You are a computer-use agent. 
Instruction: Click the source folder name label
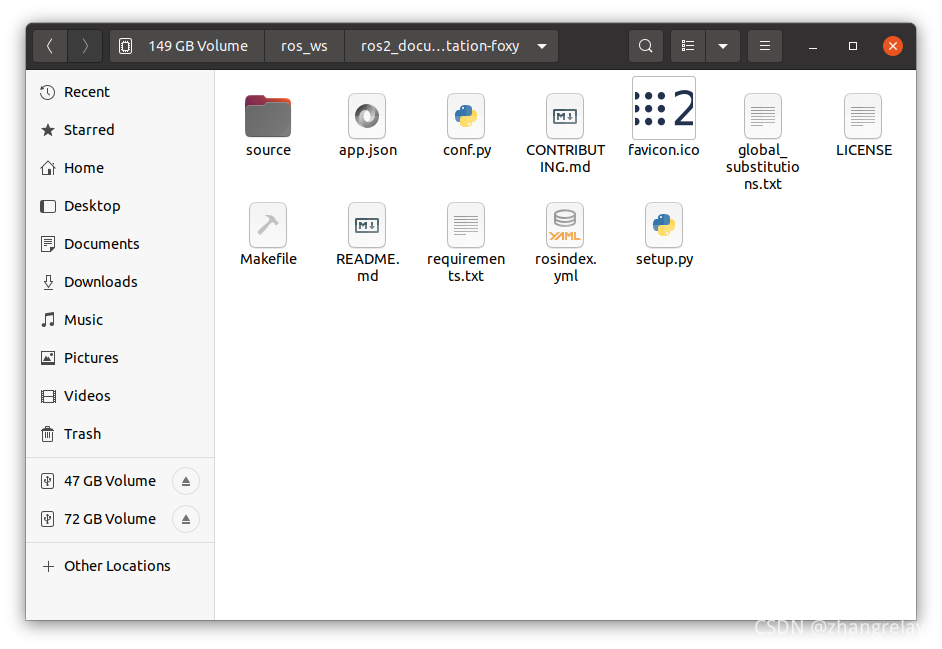pyautogui.click(x=268, y=150)
